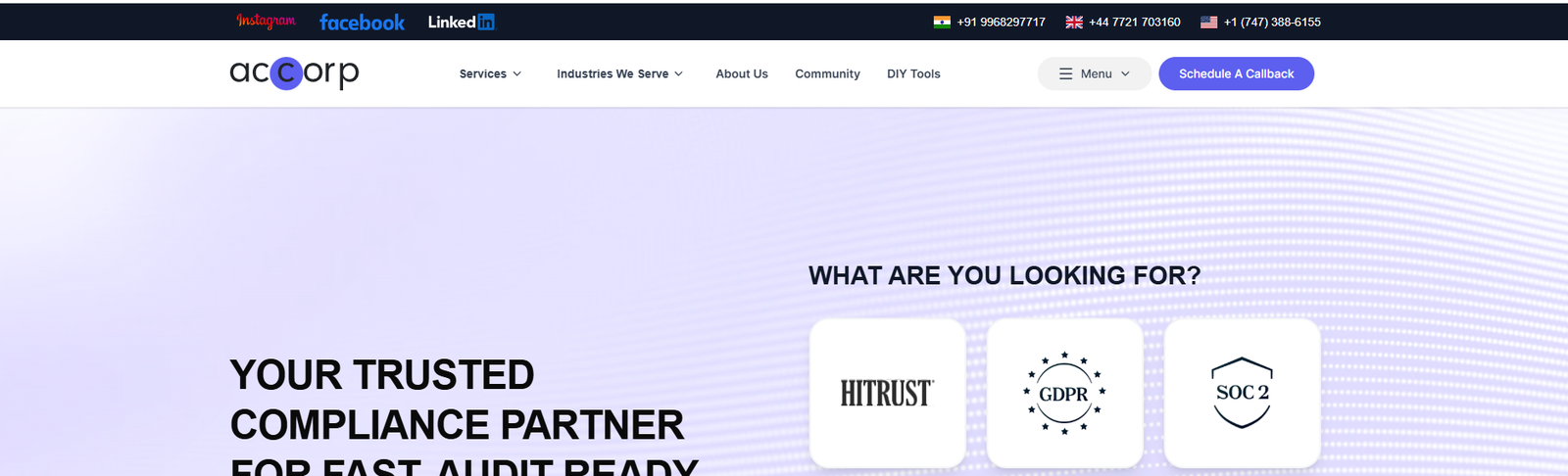Call the +44 7721 703160 number
The width and height of the screenshot is (1568, 476).
click(x=1135, y=22)
